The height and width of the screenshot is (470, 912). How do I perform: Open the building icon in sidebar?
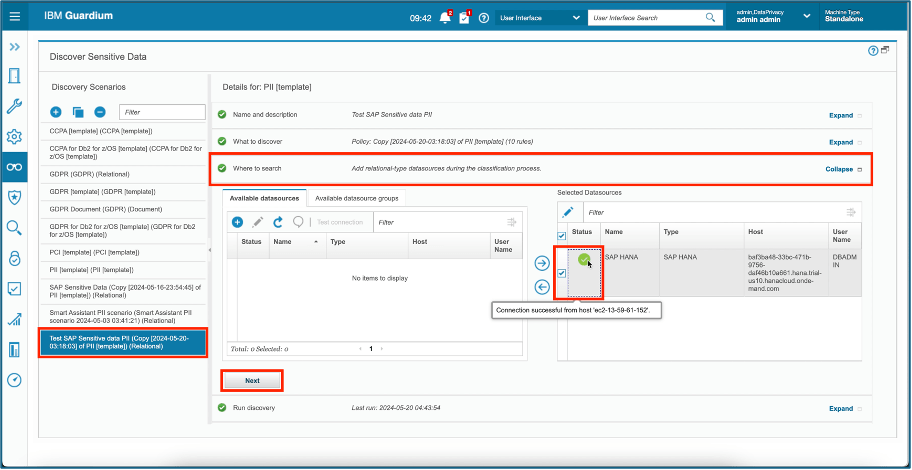[x=15, y=349]
